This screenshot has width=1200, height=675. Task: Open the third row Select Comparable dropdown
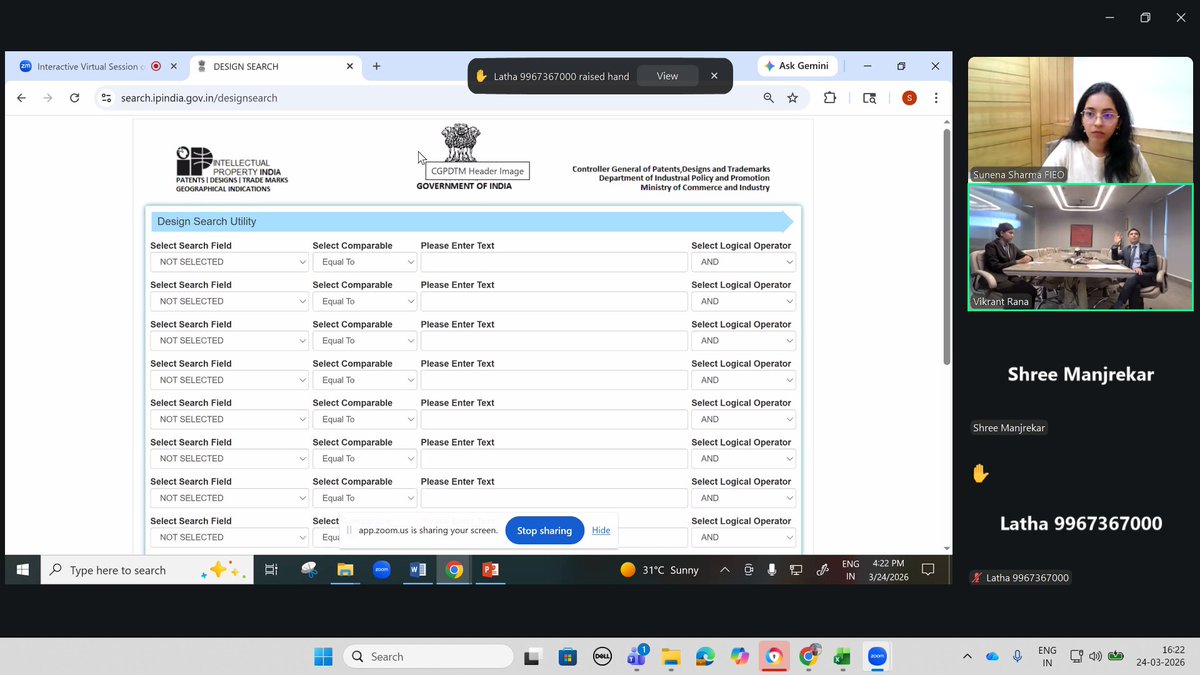364,340
